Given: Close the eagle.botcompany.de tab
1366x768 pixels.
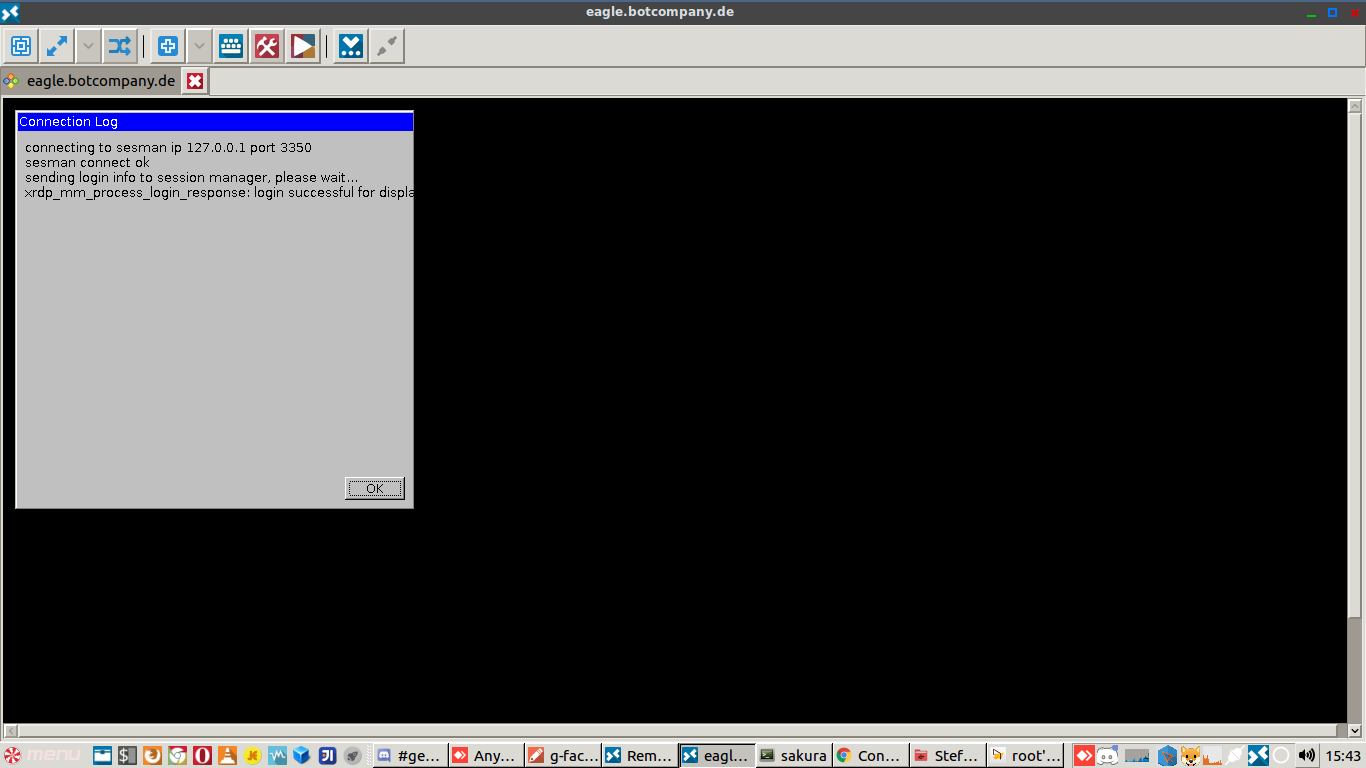Looking at the screenshot, I should pos(195,81).
